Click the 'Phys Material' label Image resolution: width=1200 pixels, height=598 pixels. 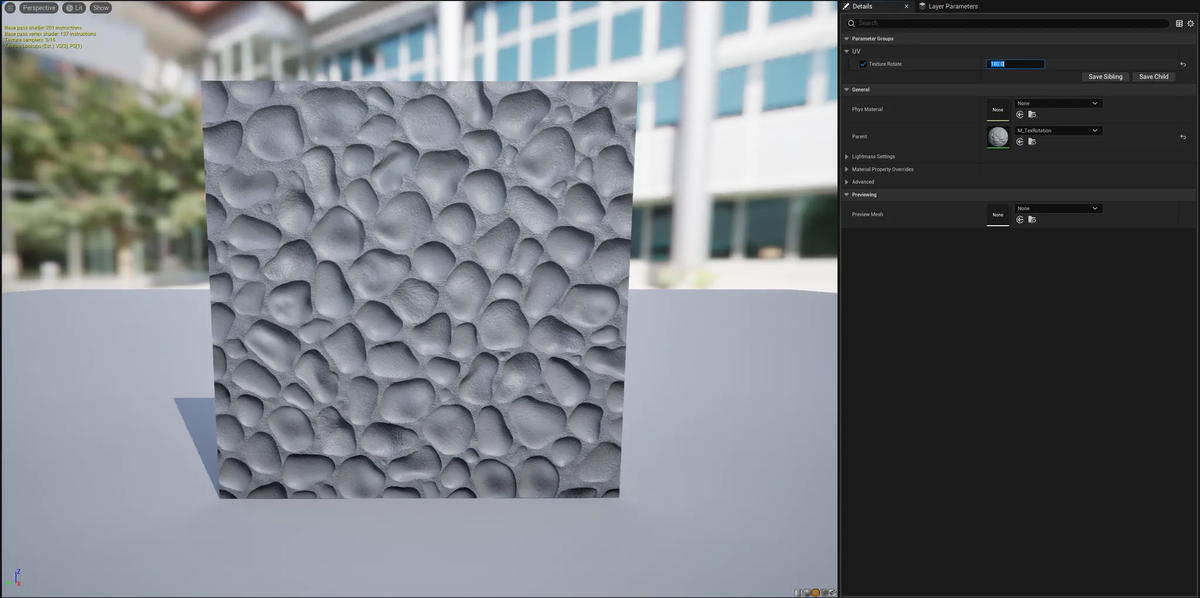coord(867,109)
